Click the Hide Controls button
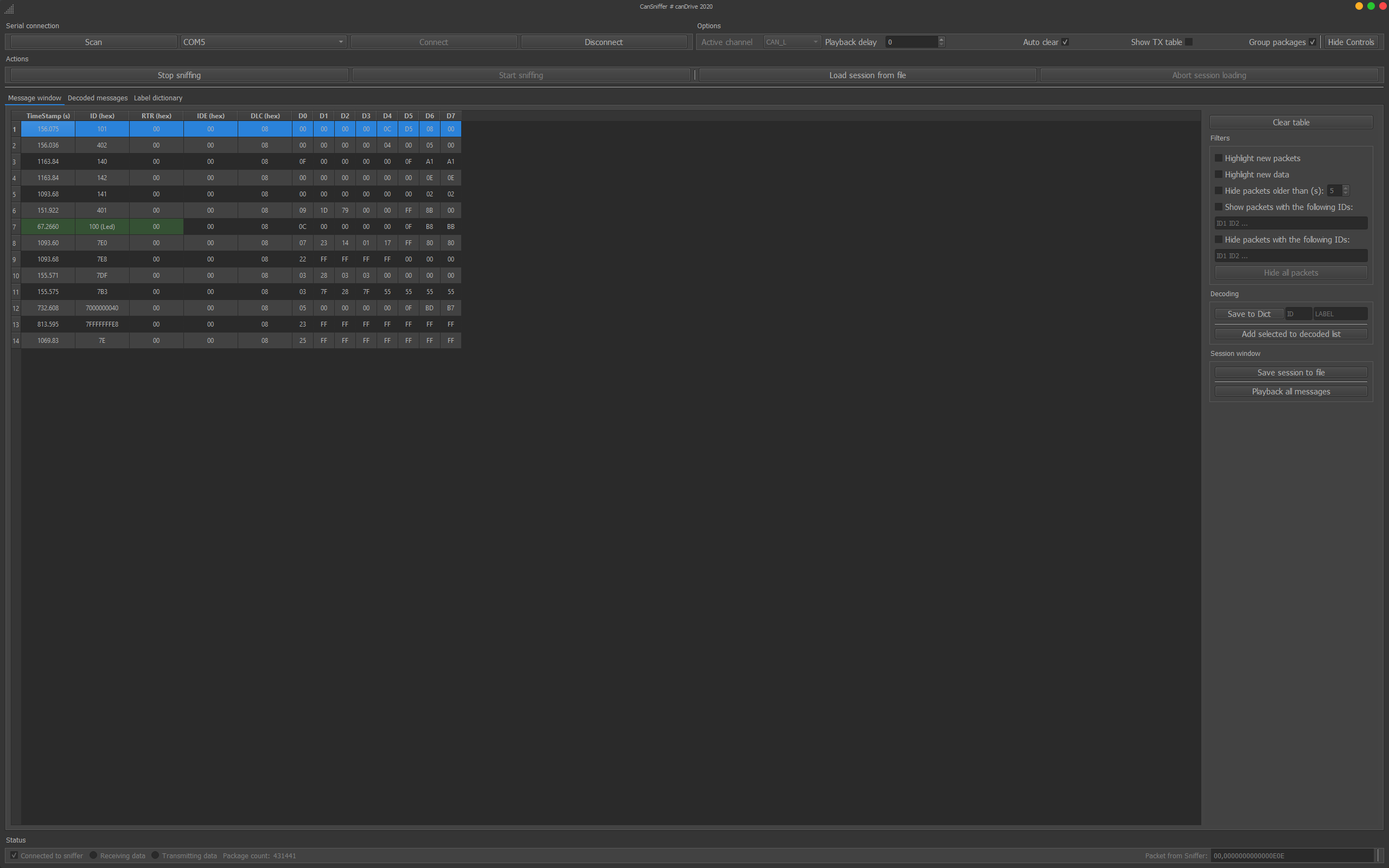Image resolution: width=1389 pixels, height=868 pixels. [x=1350, y=42]
